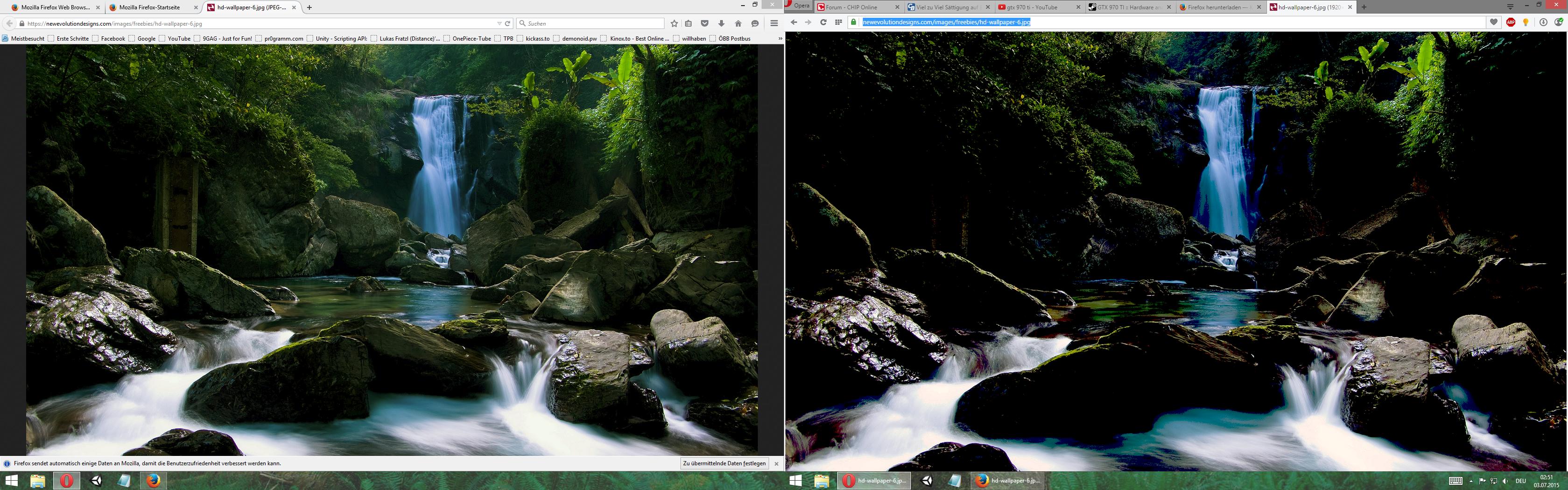This screenshot has height=490, width=1568.
Task: Click the Firefox Suchen search field
Action: coord(591,24)
